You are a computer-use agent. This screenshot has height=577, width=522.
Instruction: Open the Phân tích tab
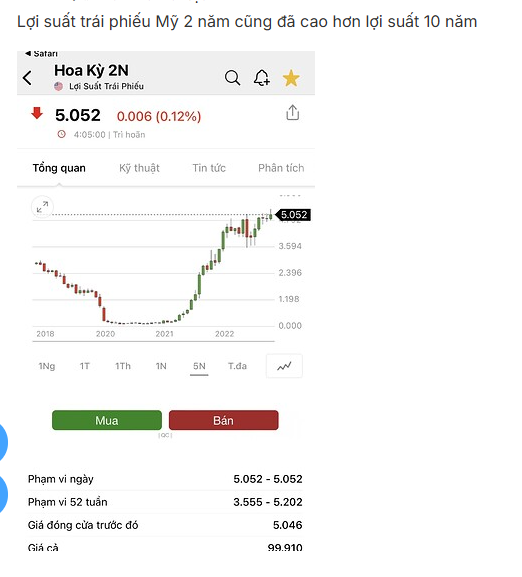[281, 168]
